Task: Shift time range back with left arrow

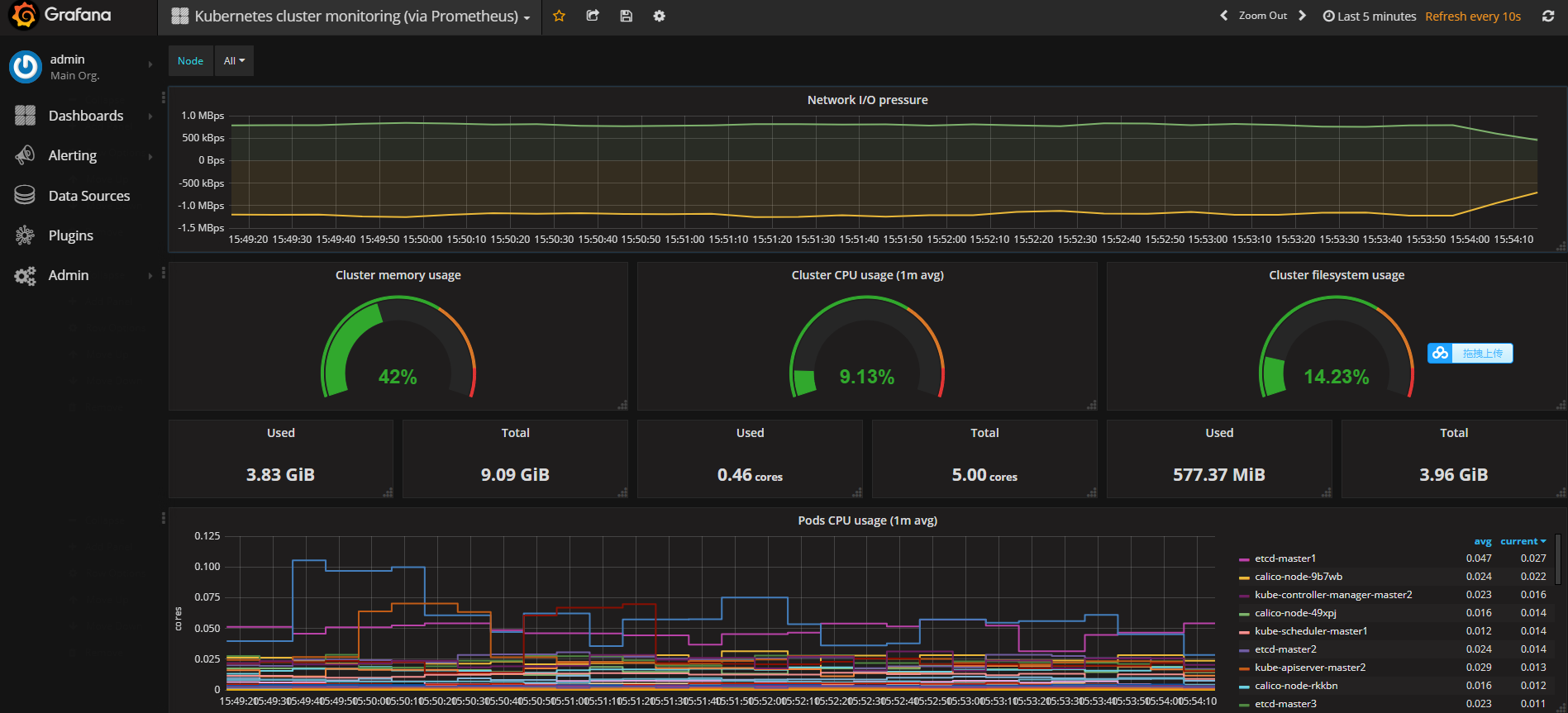Action: pos(1223,16)
